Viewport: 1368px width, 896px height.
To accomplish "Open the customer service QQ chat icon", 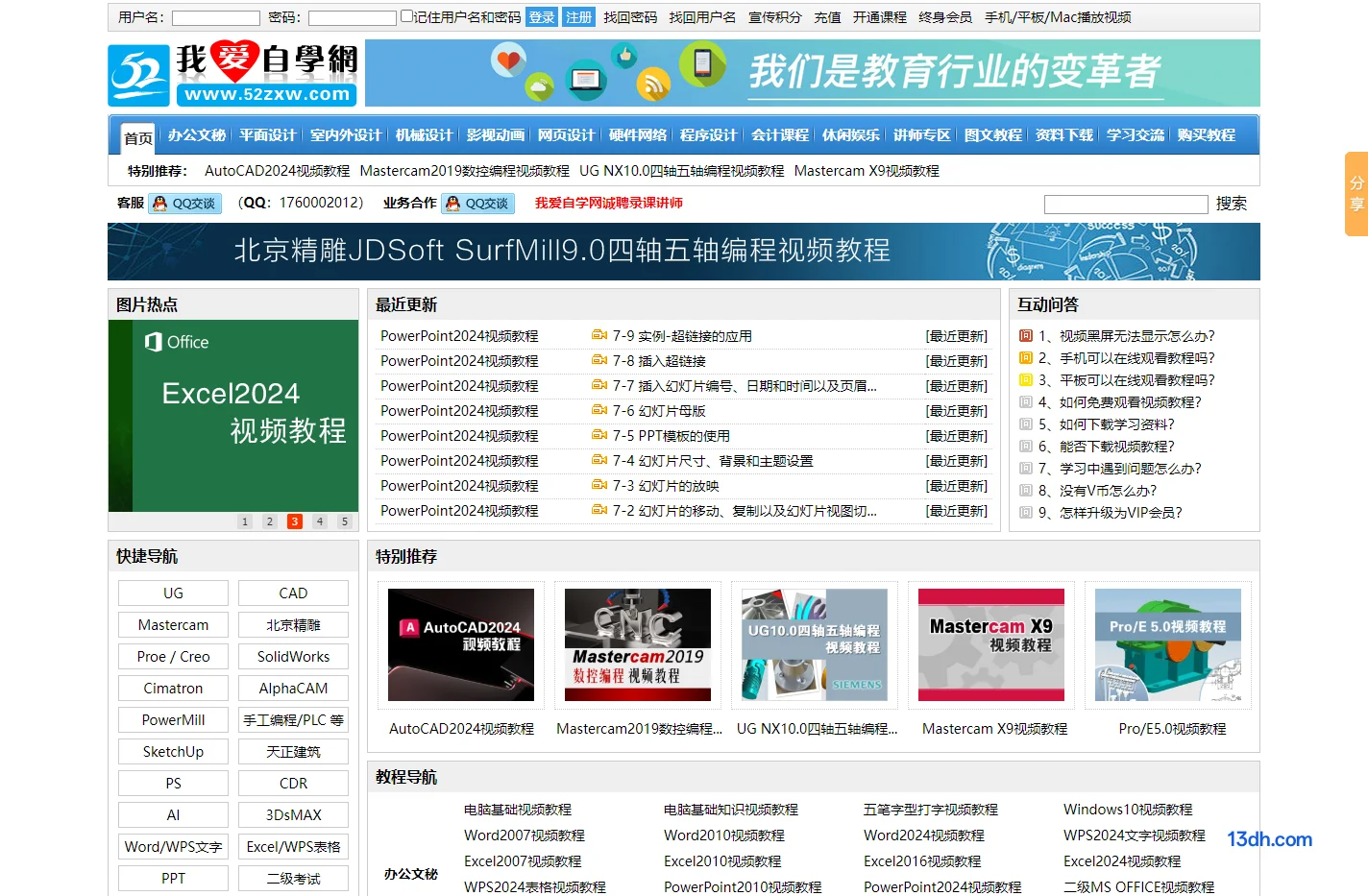I will tap(184, 204).
